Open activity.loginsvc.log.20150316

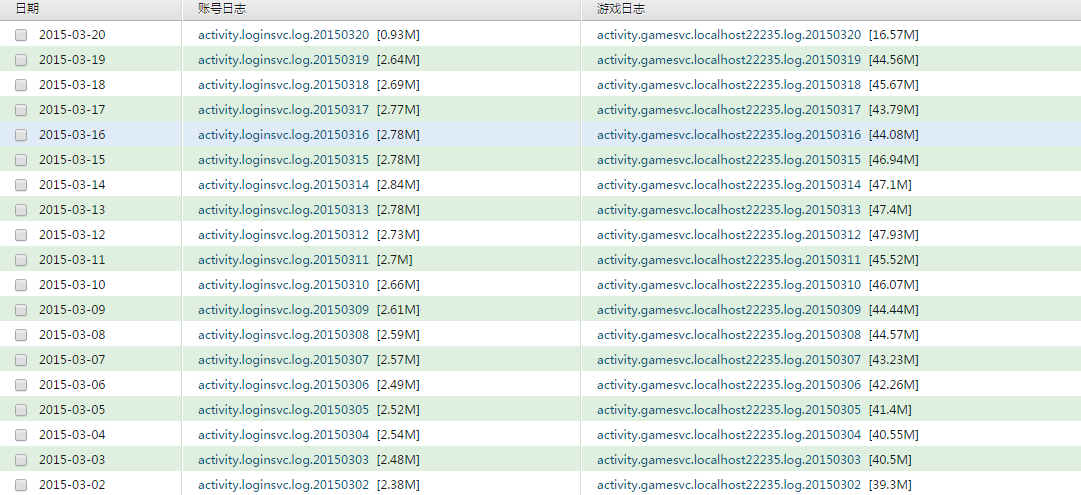tap(283, 134)
